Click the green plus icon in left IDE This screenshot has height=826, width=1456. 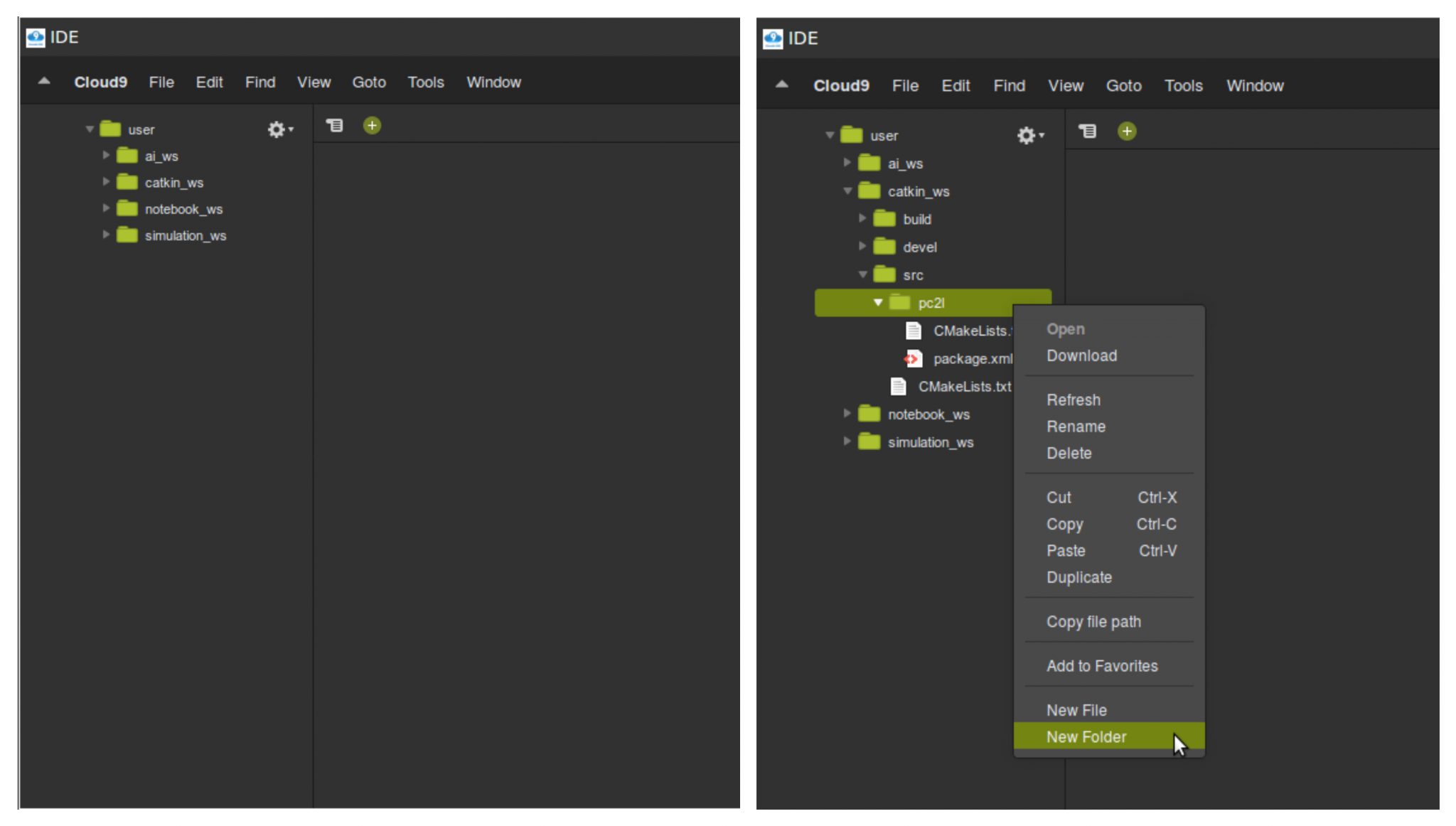[x=372, y=126]
